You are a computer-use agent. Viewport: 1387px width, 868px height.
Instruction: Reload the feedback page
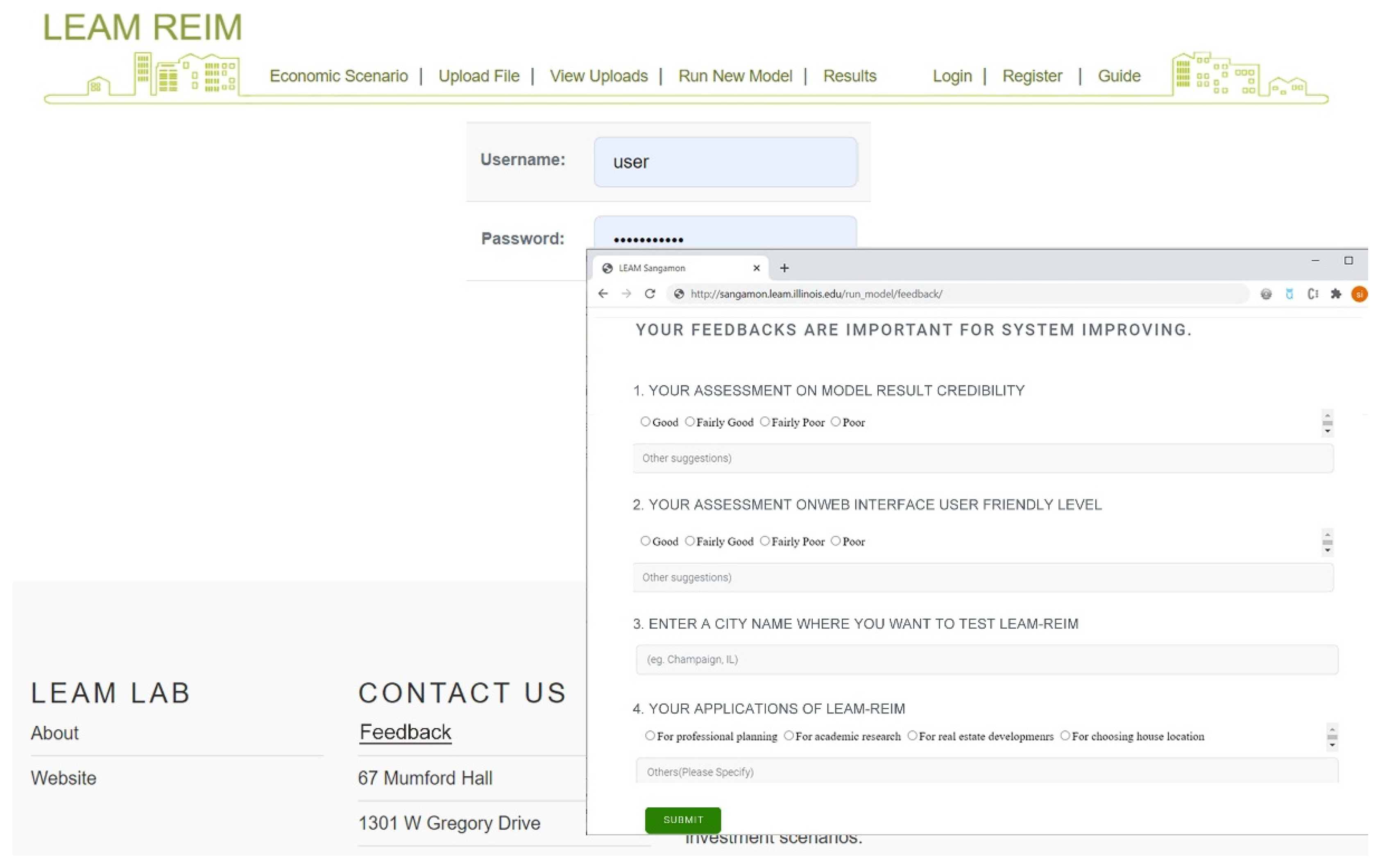click(650, 294)
